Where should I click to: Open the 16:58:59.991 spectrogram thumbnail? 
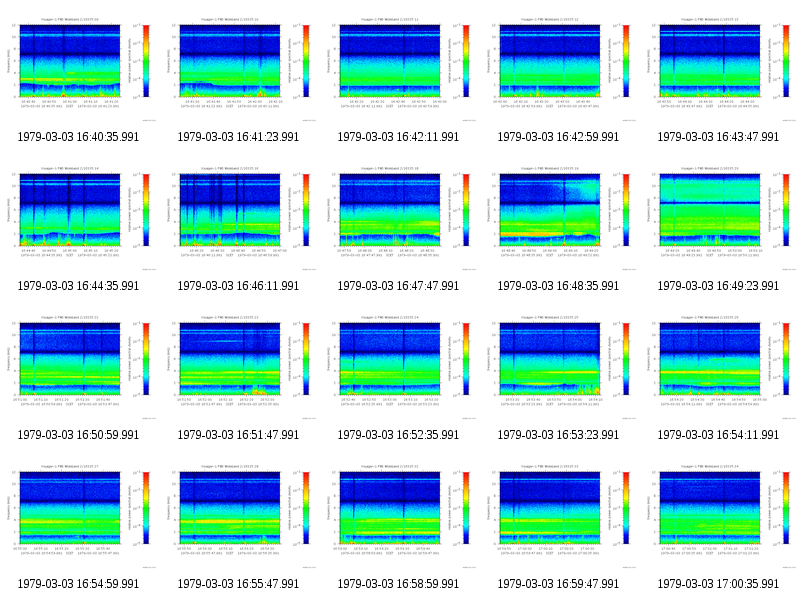coord(398,515)
